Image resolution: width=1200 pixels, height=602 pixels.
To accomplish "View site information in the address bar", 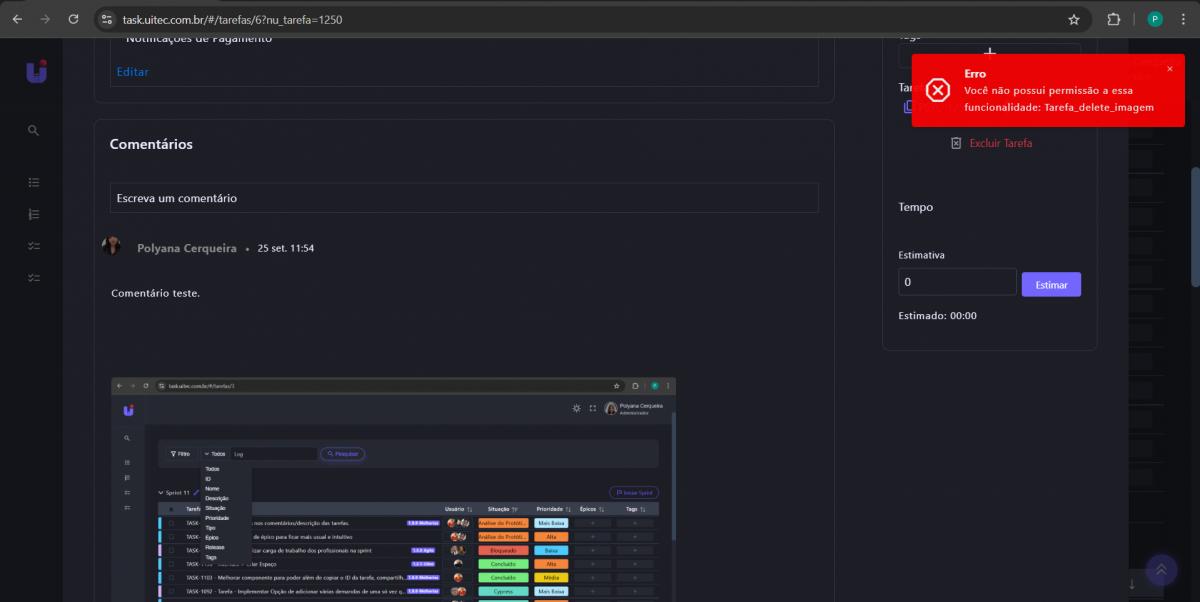I will pyautogui.click(x=107, y=19).
